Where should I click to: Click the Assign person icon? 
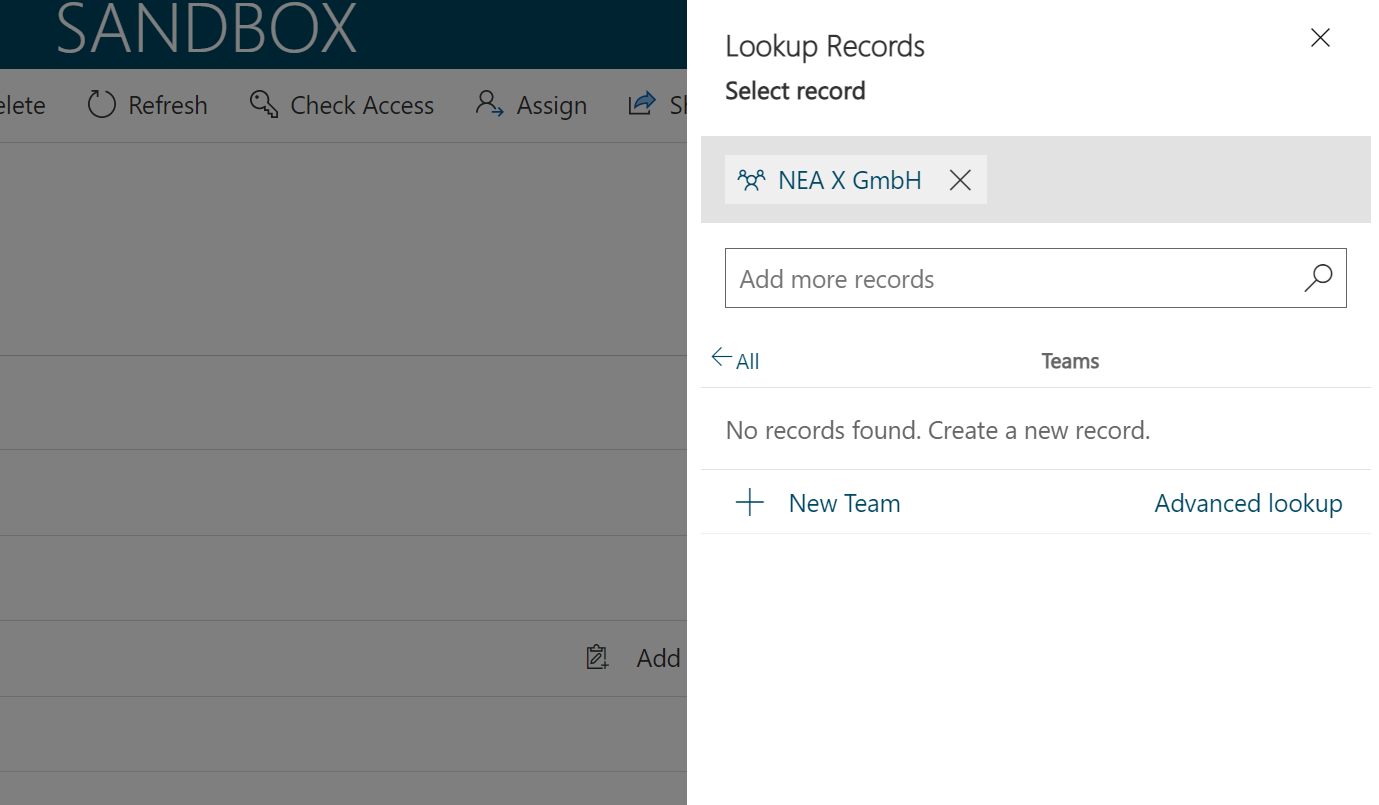point(490,104)
